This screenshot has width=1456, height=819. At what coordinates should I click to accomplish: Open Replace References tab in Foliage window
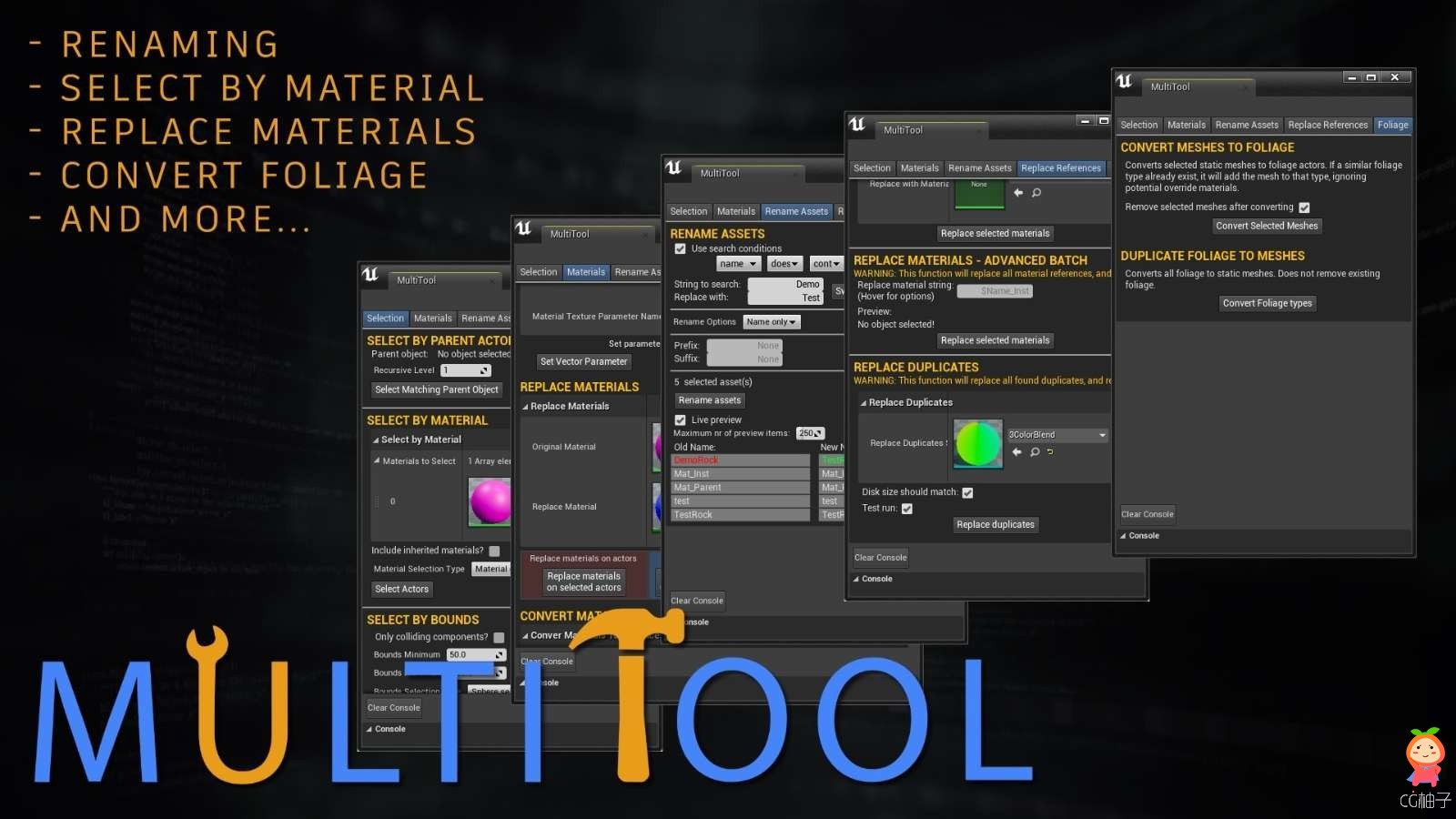point(1328,125)
